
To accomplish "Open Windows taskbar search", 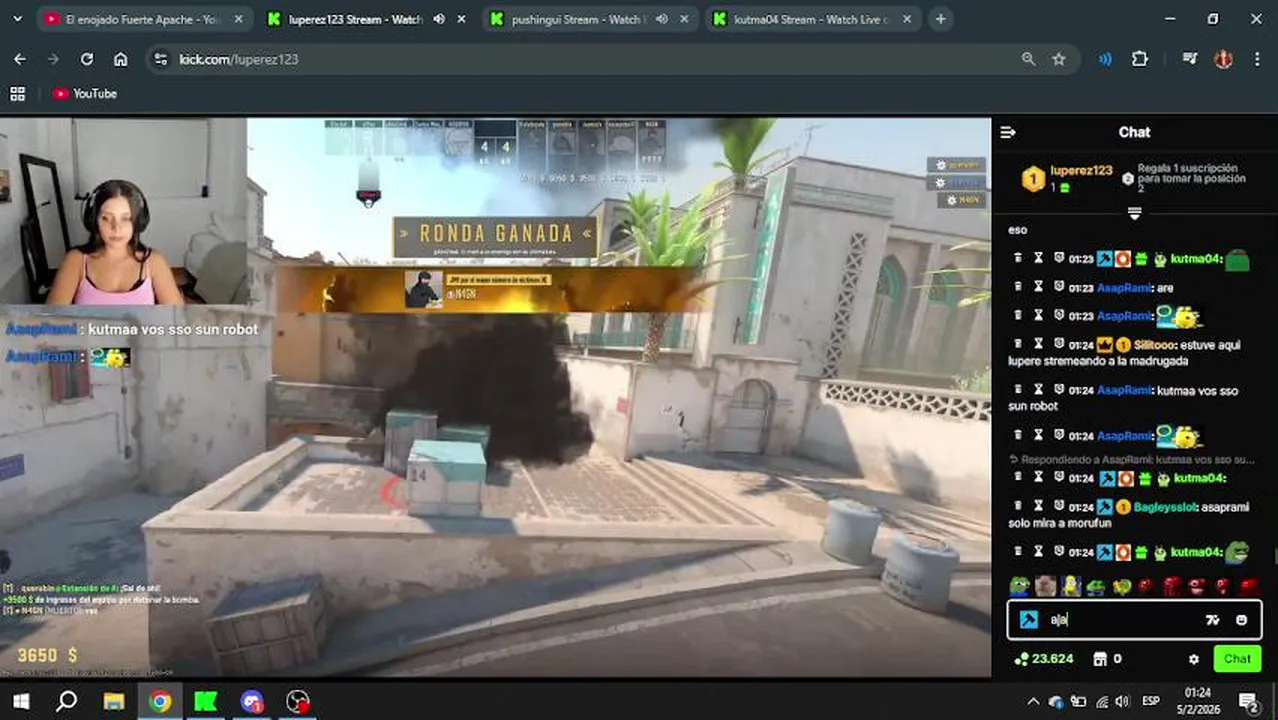I will point(66,701).
